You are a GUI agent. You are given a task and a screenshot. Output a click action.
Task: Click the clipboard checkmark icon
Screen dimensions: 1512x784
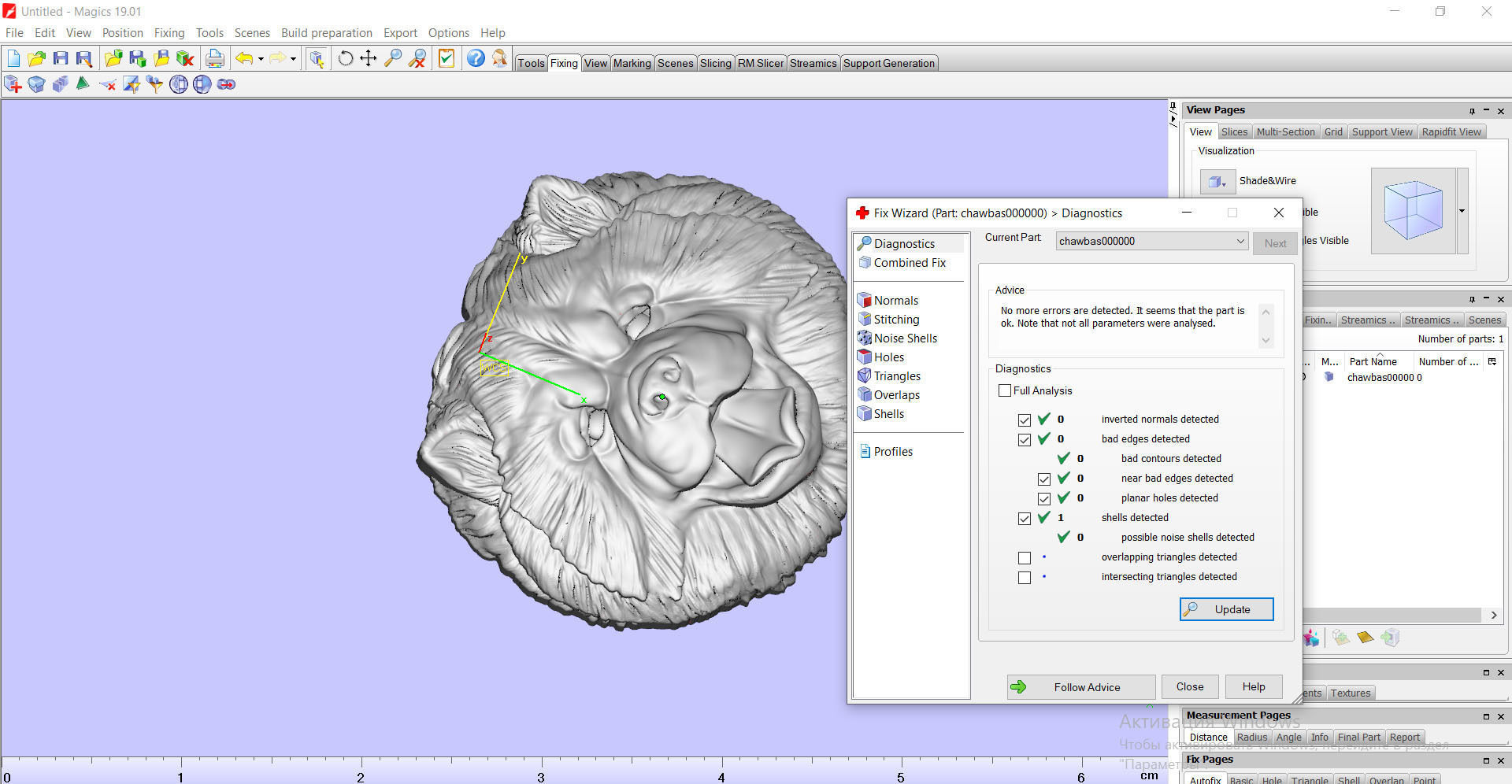447,58
